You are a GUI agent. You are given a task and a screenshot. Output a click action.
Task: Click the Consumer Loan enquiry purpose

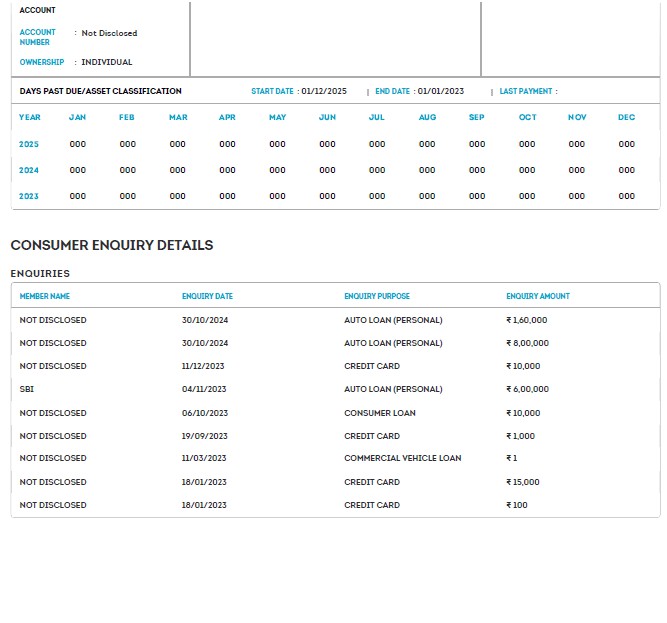tap(380, 413)
